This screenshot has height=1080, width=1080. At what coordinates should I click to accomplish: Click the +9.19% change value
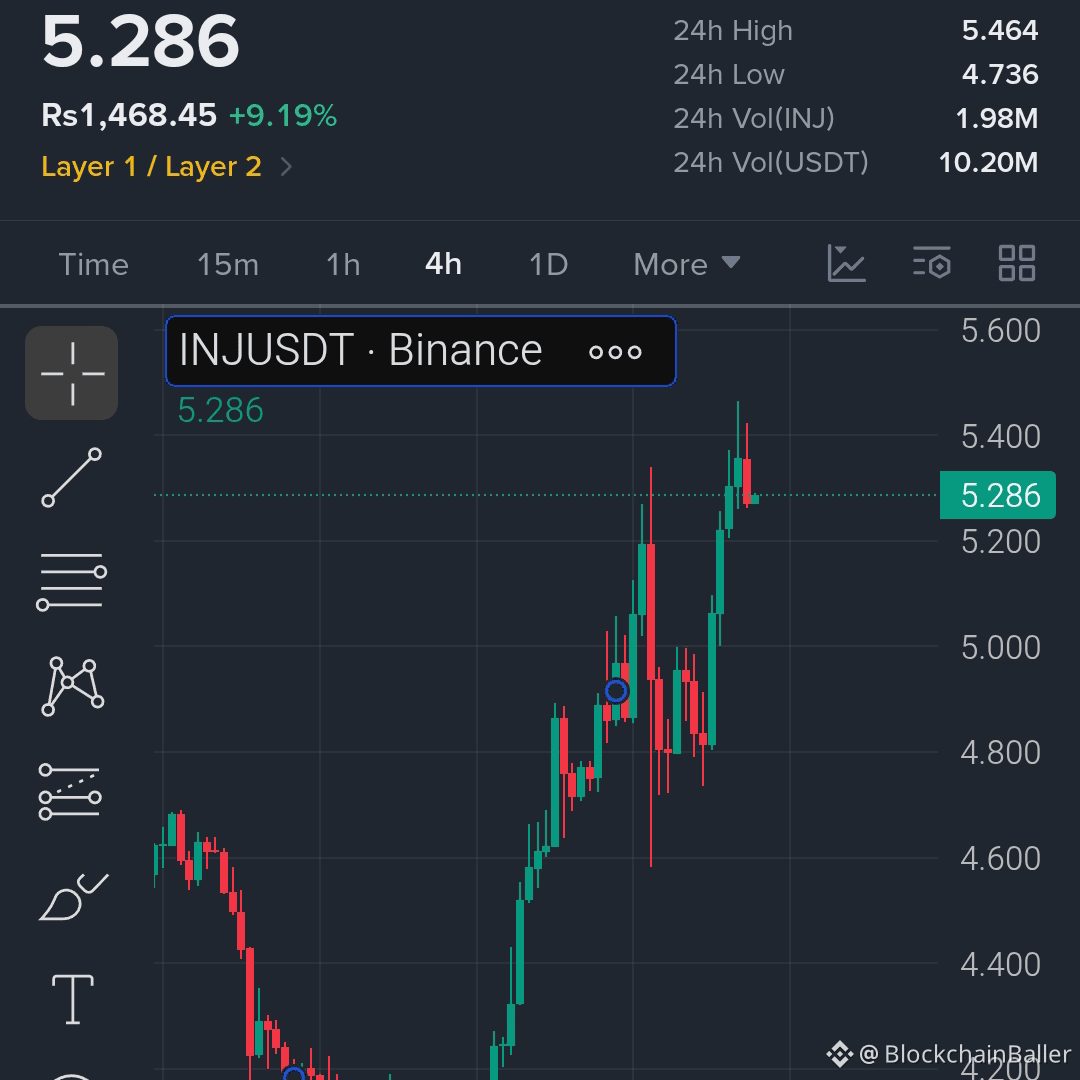(282, 116)
